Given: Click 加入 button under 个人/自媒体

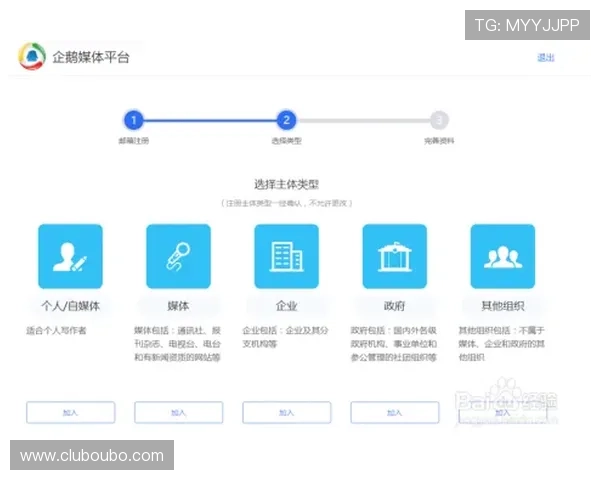Looking at the screenshot, I should (x=70, y=412).
